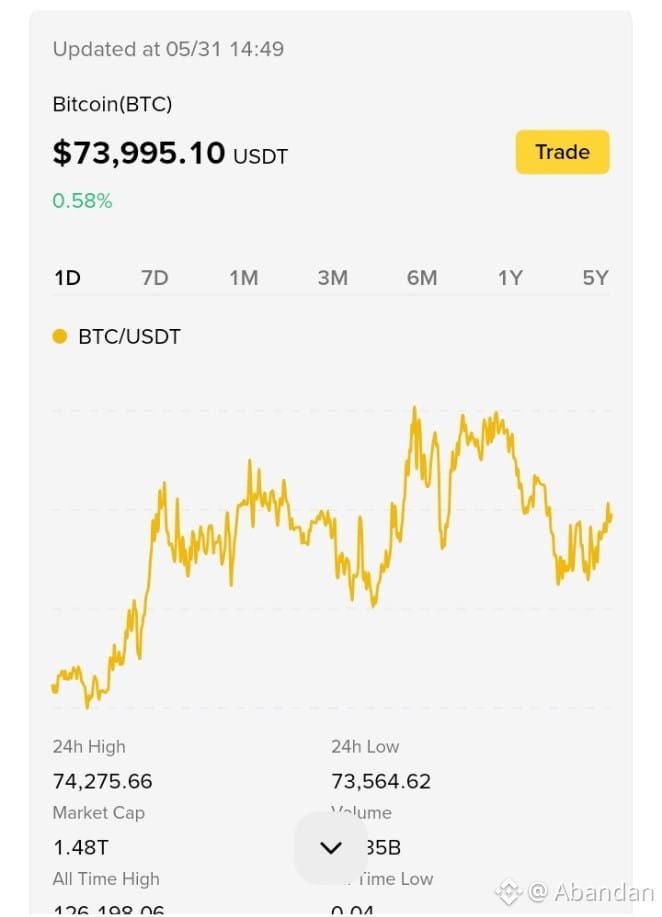Show the 5Y price history
This screenshot has height=917, width=662.
[x=595, y=278]
